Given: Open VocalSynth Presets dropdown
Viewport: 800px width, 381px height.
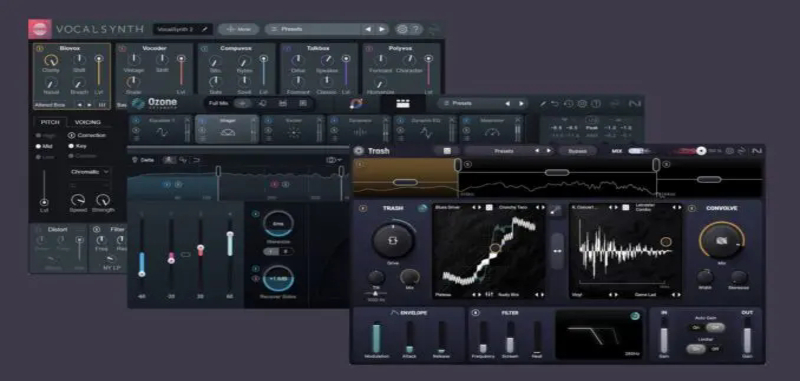Looking at the screenshot, I should [313, 29].
